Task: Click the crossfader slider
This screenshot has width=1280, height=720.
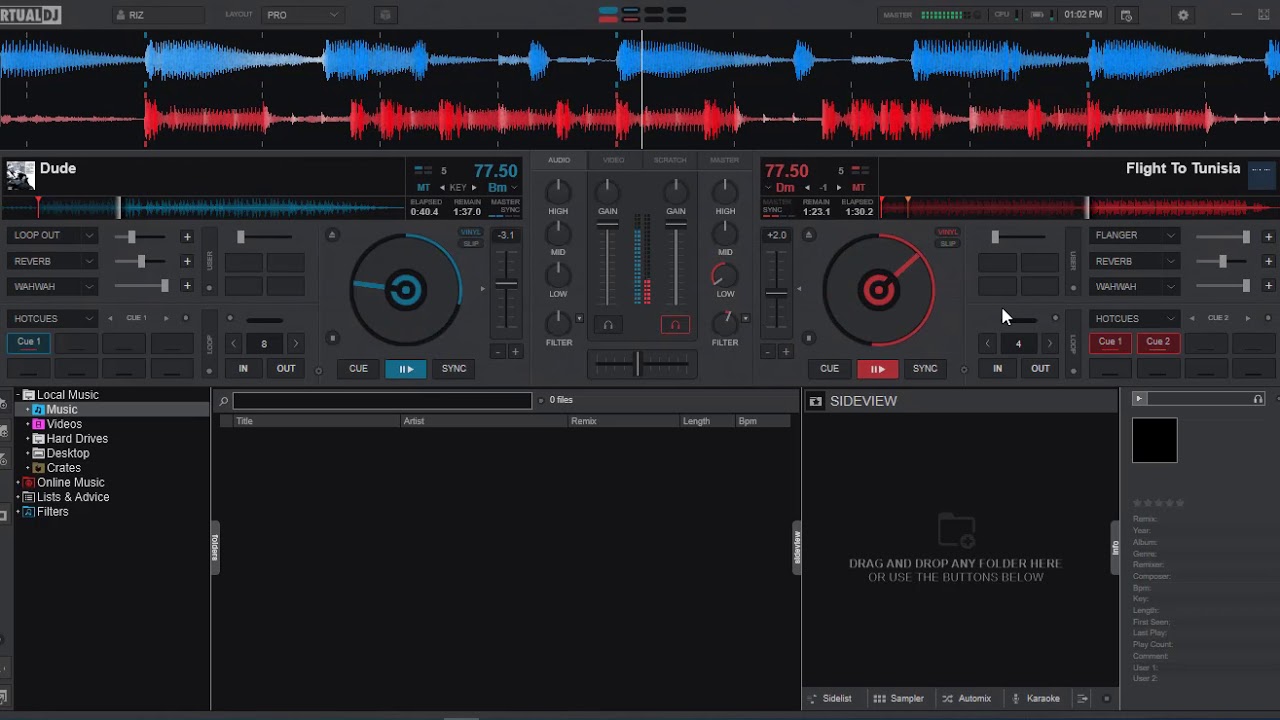Action: [640, 363]
